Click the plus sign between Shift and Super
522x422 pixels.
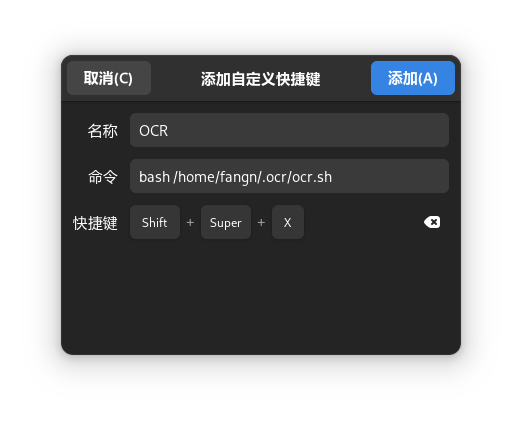click(190, 222)
